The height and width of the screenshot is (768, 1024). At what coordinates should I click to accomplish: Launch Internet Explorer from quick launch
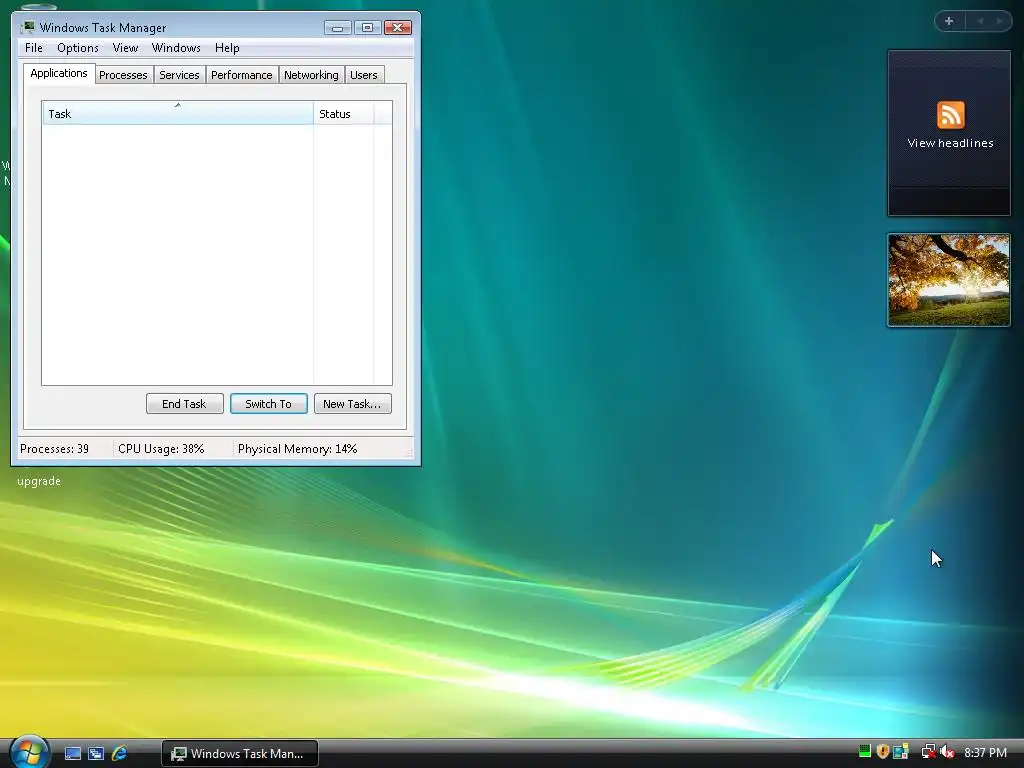click(120, 754)
